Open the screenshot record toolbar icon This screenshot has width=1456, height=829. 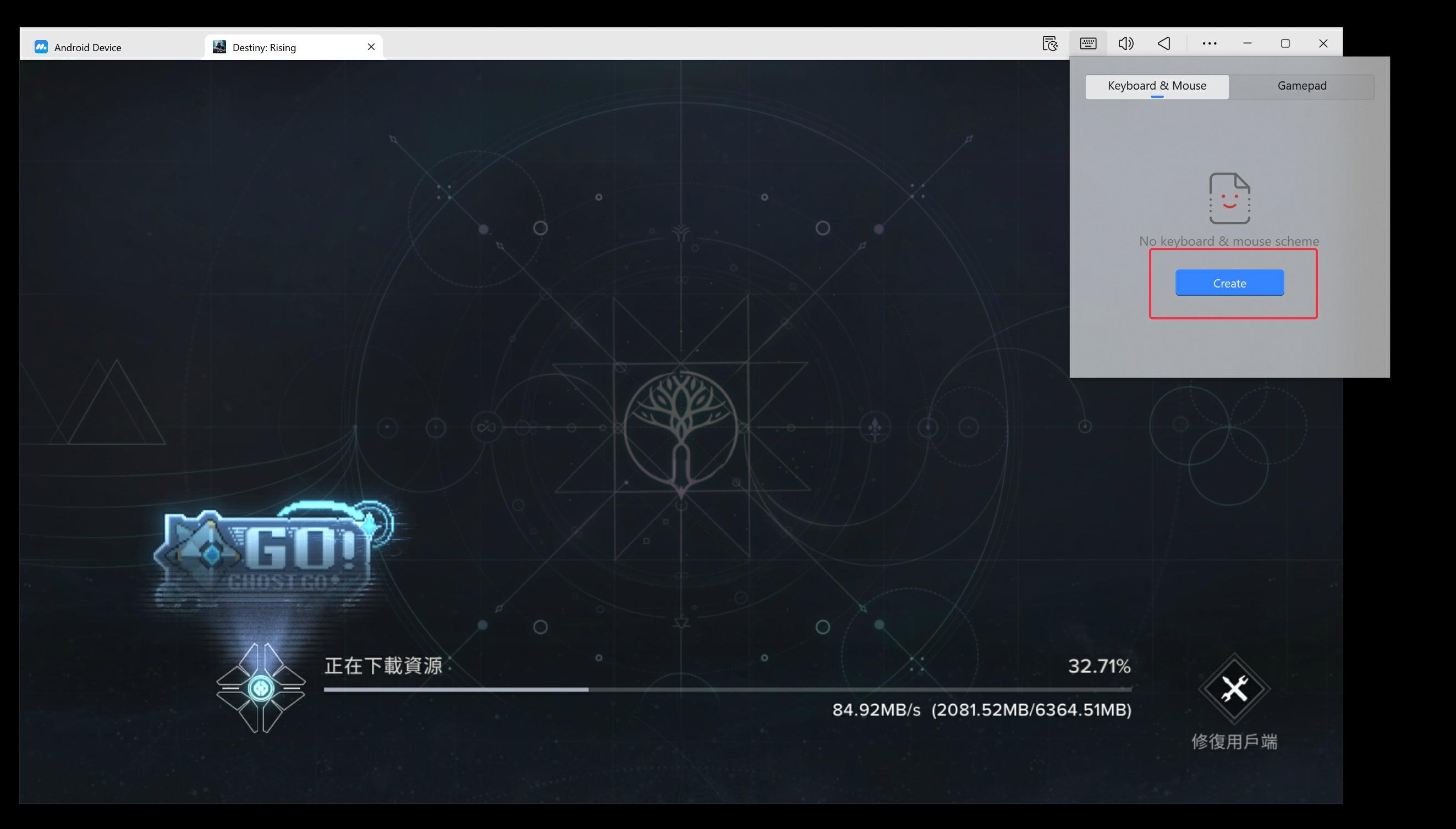click(x=1050, y=43)
